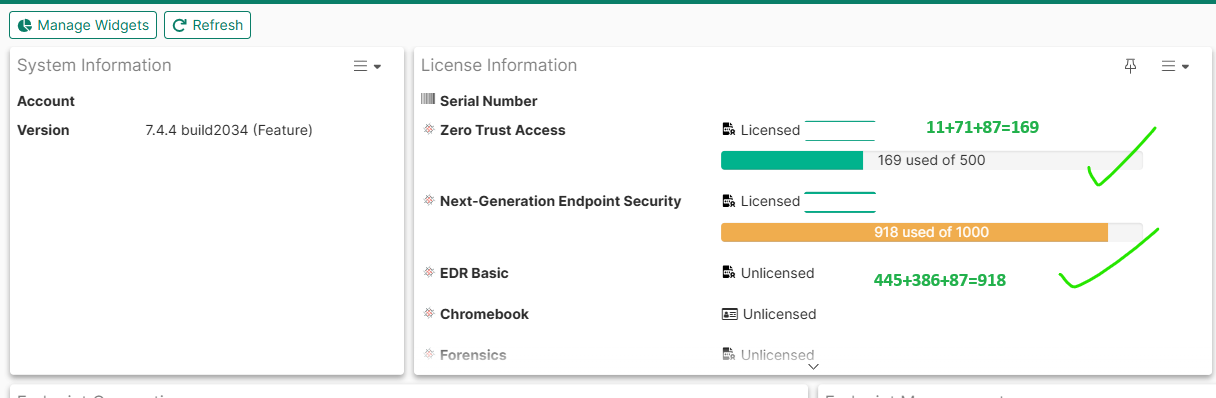Click the System Information widget title
The width and height of the screenshot is (1216, 398).
click(94, 65)
